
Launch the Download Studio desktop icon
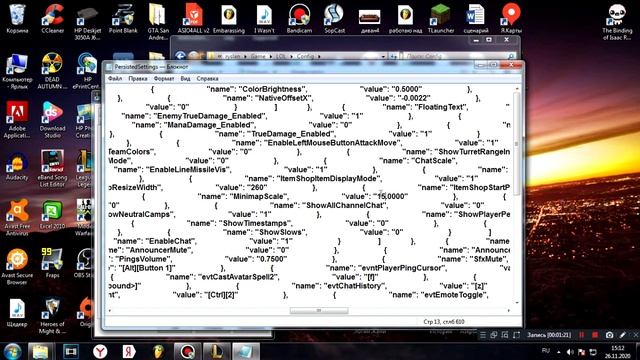point(52,120)
